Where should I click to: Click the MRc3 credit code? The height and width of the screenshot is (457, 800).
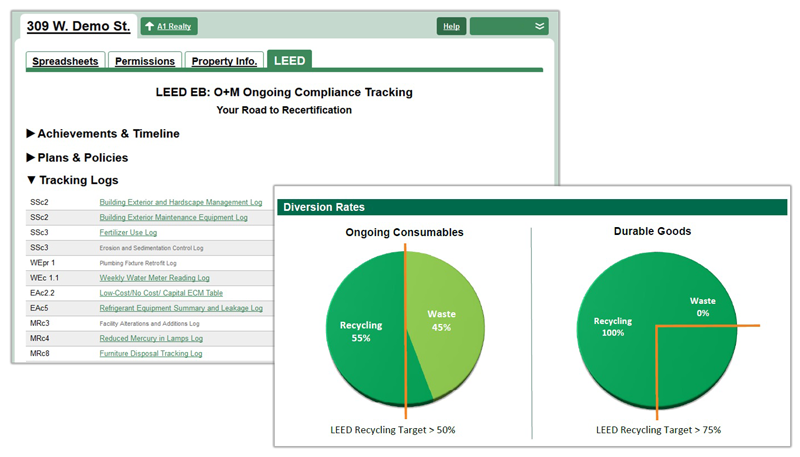coord(40,323)
